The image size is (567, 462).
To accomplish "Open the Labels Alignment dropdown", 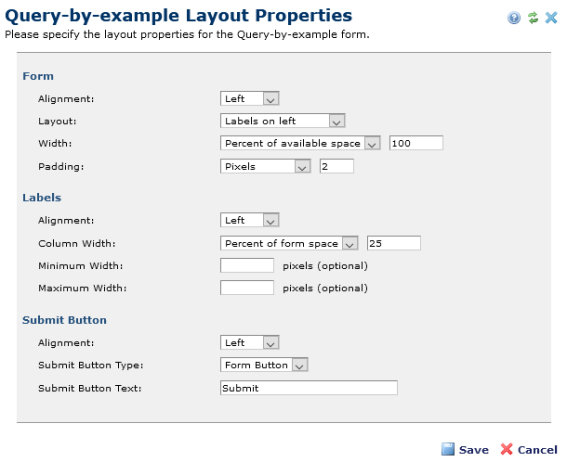I will (250, 220).
